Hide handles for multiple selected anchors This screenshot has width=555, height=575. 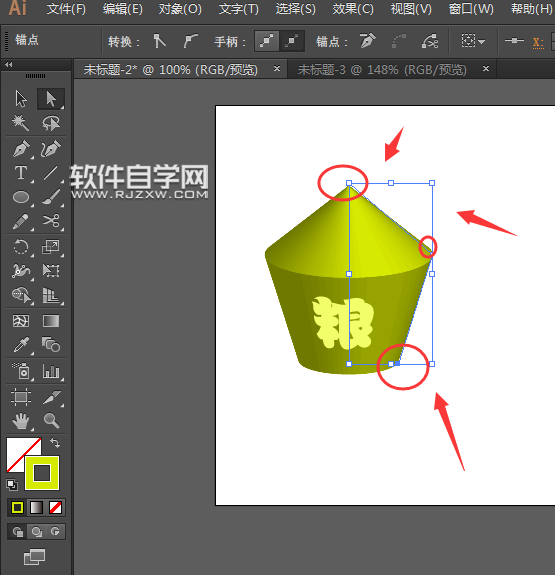point(292,41)
